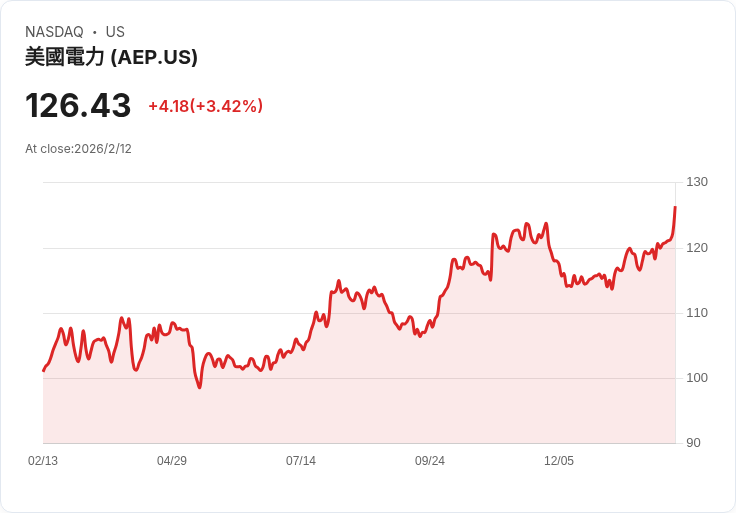Select the 04/29 date on the x-axis
This screenshot has width=736, height=513.
[x=172, y=461]
